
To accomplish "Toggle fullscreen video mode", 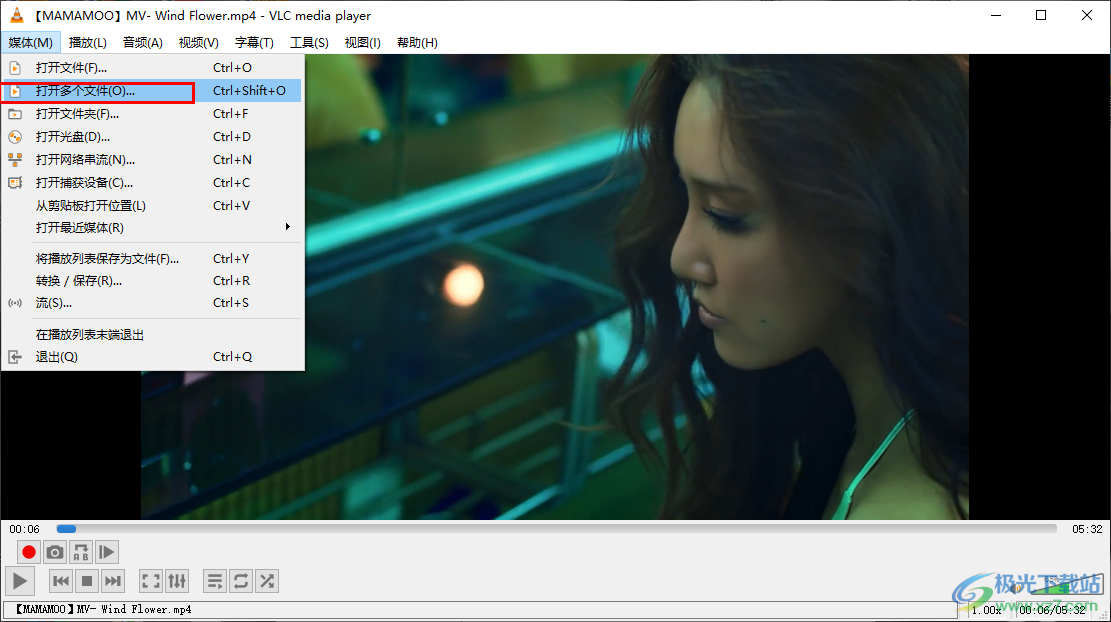I will click(x=151, y=582).
